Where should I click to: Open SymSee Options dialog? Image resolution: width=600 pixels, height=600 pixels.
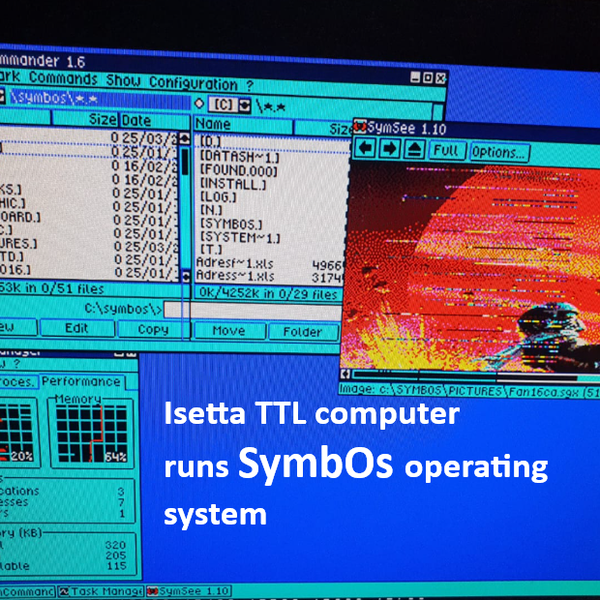(499, 152)
